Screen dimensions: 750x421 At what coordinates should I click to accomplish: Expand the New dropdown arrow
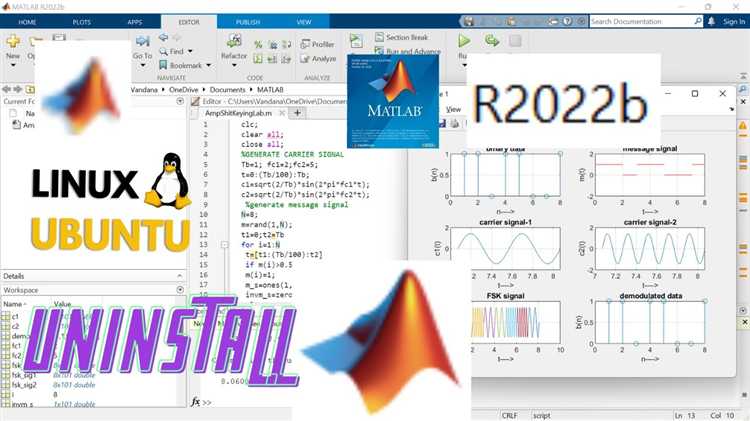pyautogui.click(x=13, y=65)
